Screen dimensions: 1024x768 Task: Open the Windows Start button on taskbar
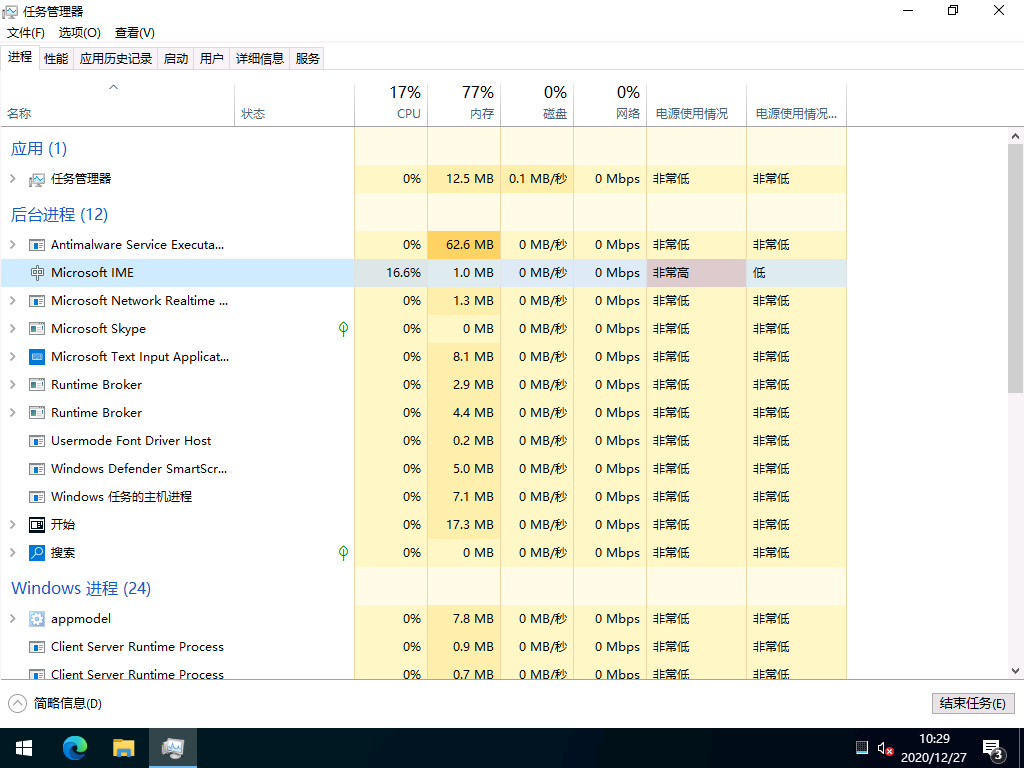(24, 748)
